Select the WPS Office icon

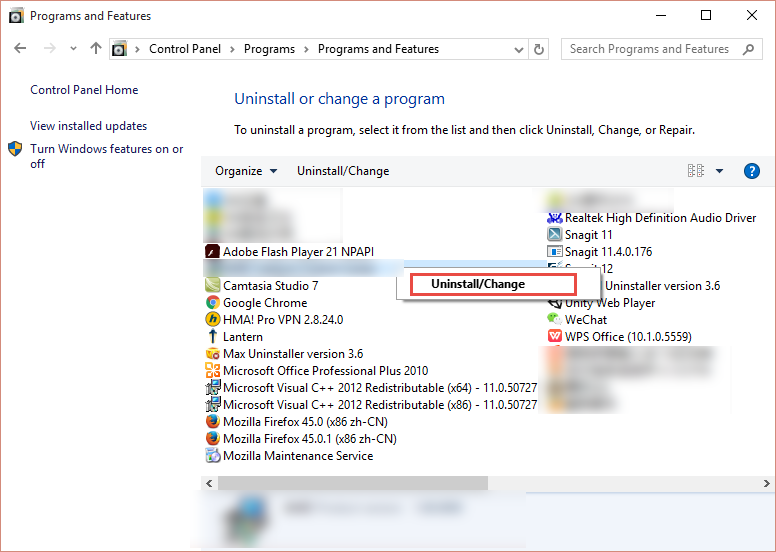click(x=555, y=336)
